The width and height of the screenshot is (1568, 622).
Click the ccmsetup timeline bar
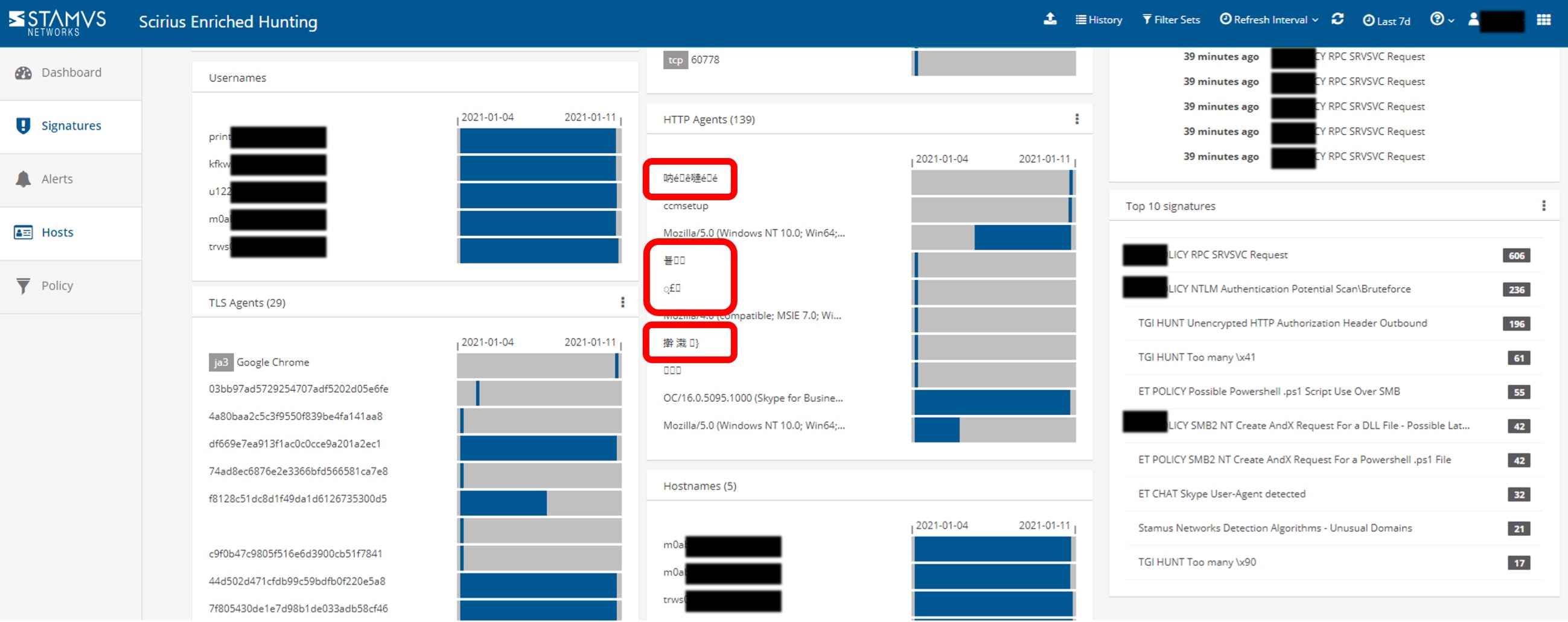(993, 209)
